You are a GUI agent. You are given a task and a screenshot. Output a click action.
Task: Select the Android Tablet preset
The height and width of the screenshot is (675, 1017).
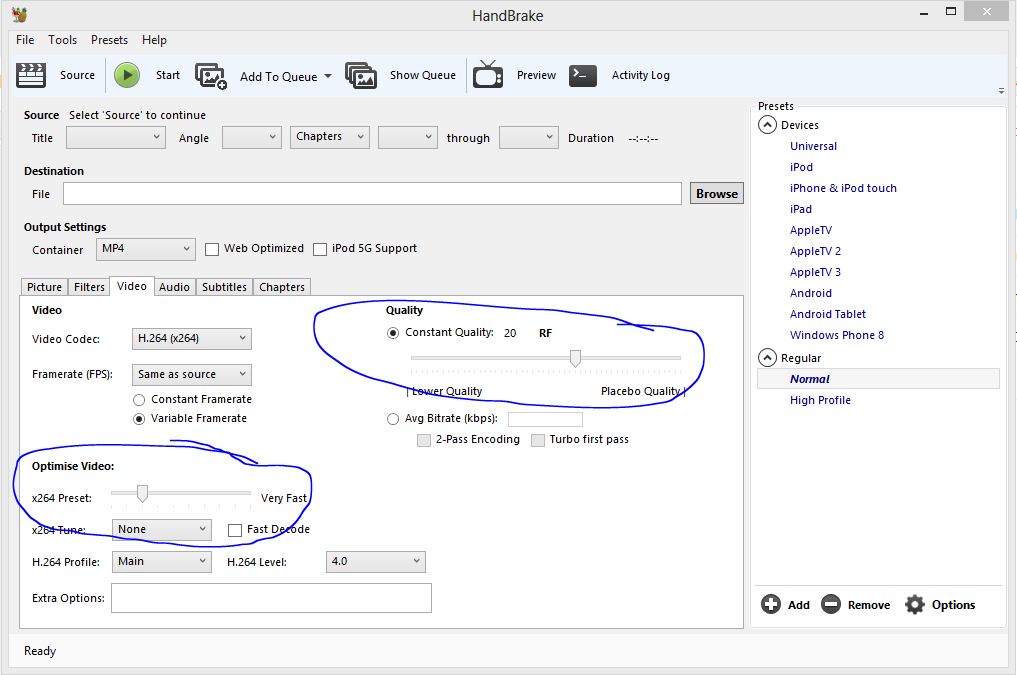[x=828, y=314]
